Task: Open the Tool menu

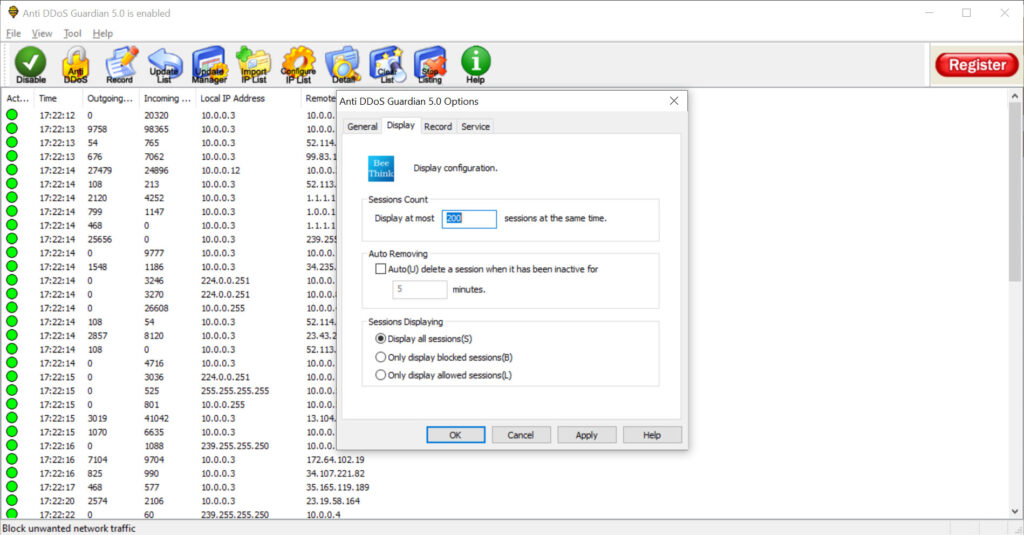Action: pos(72,33)
